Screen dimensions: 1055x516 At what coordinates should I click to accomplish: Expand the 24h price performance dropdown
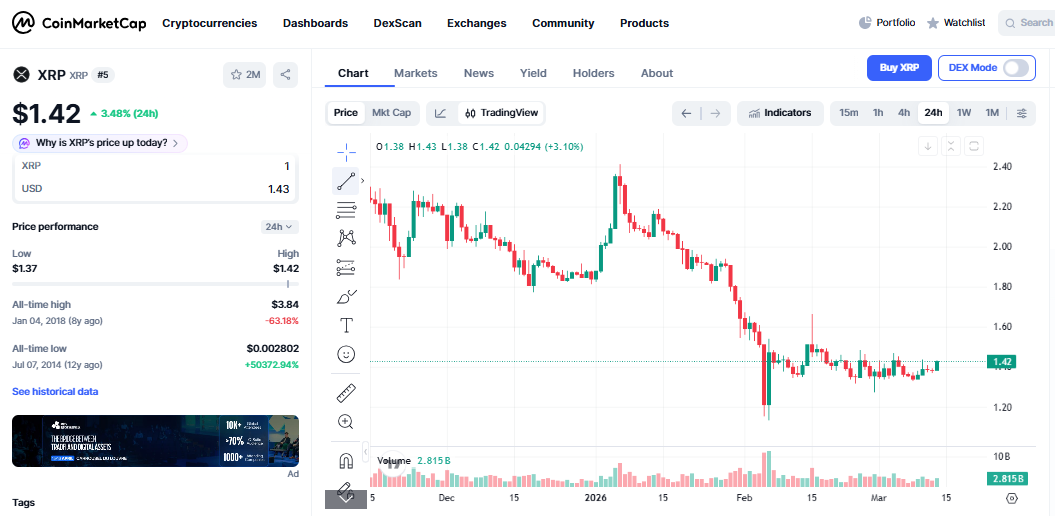[279, 227]
